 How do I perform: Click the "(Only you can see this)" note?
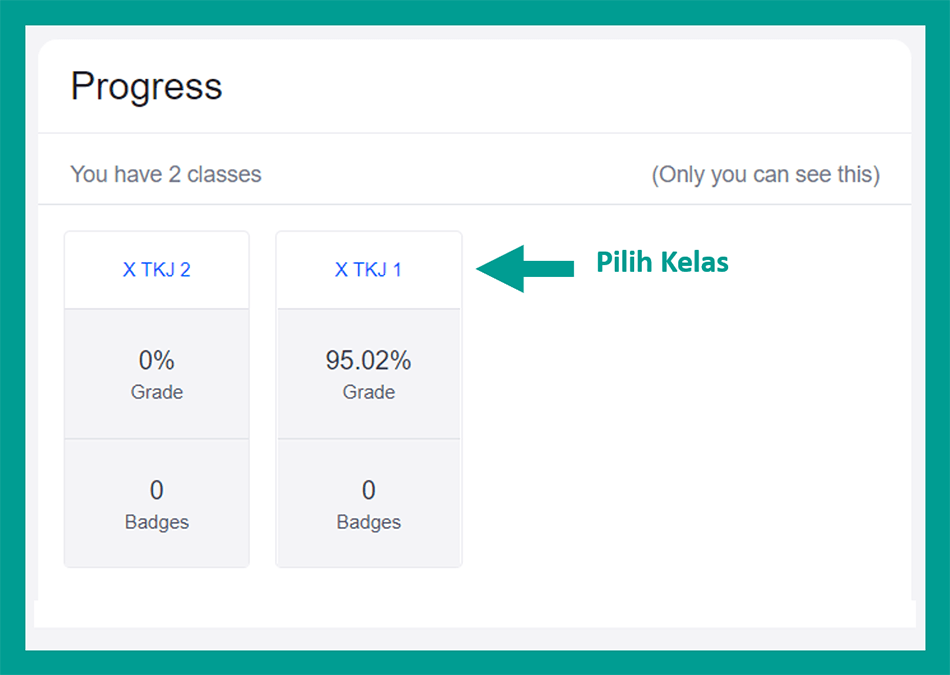[x=765, y=174]
